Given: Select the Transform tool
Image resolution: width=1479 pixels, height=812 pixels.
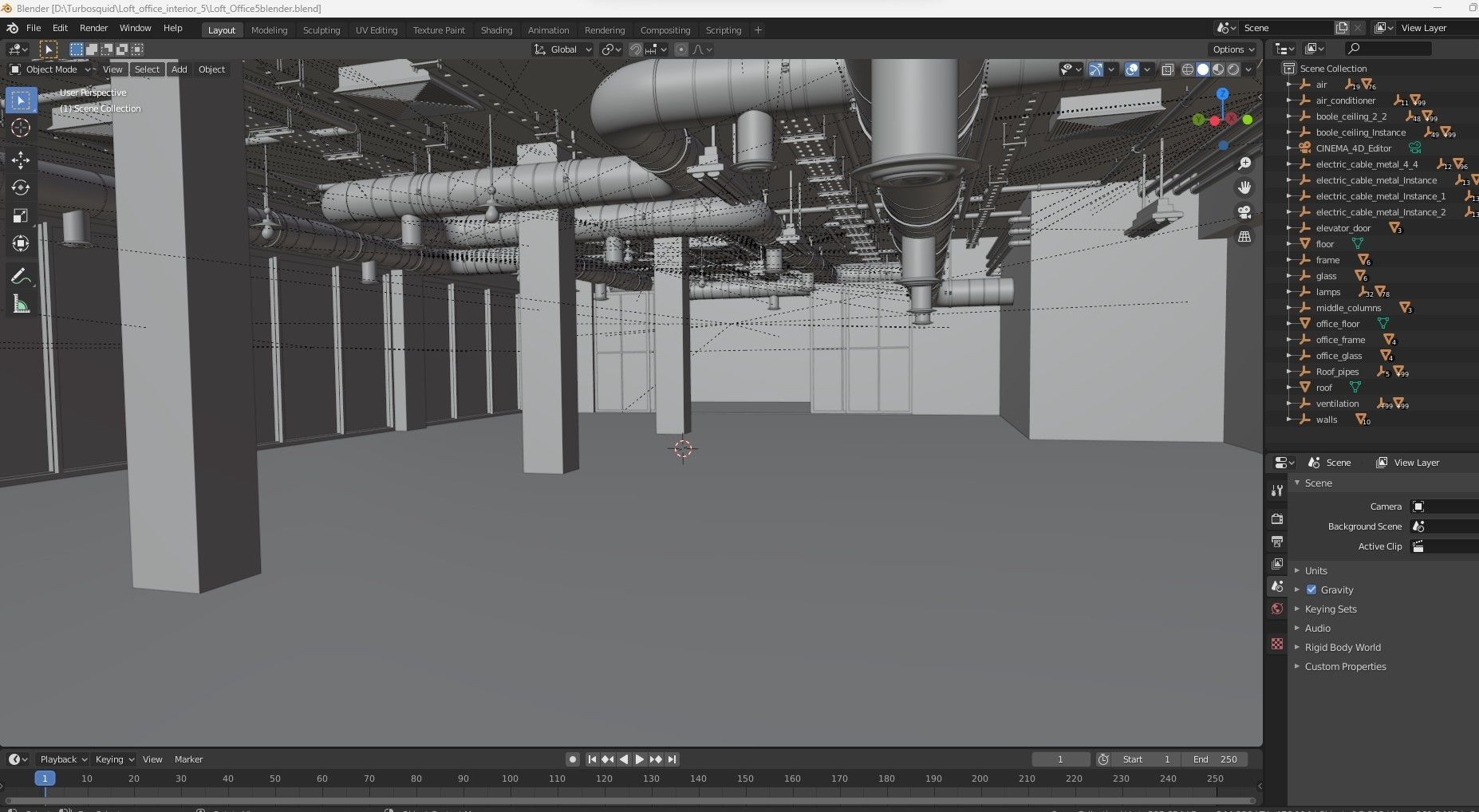Looking at the screenshot, I should [21, 244].
